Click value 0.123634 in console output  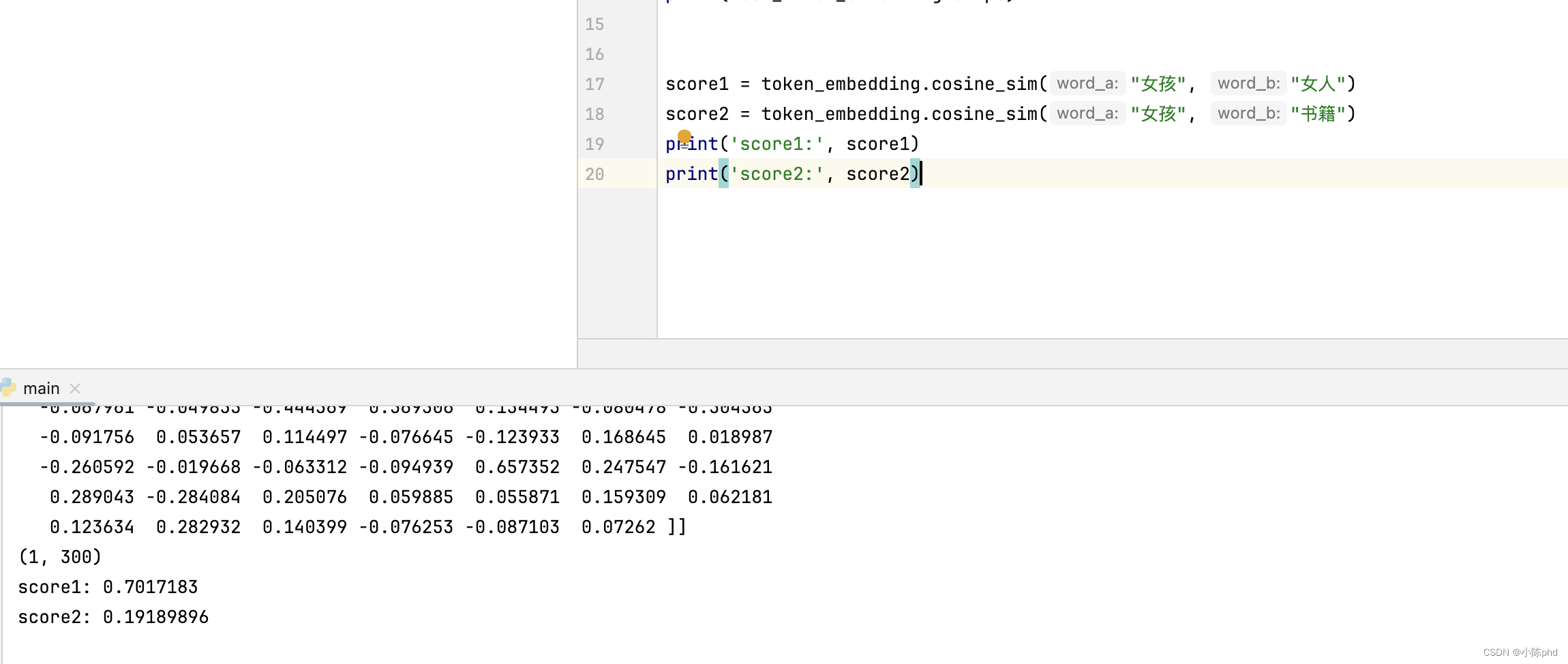coord(92,527)
